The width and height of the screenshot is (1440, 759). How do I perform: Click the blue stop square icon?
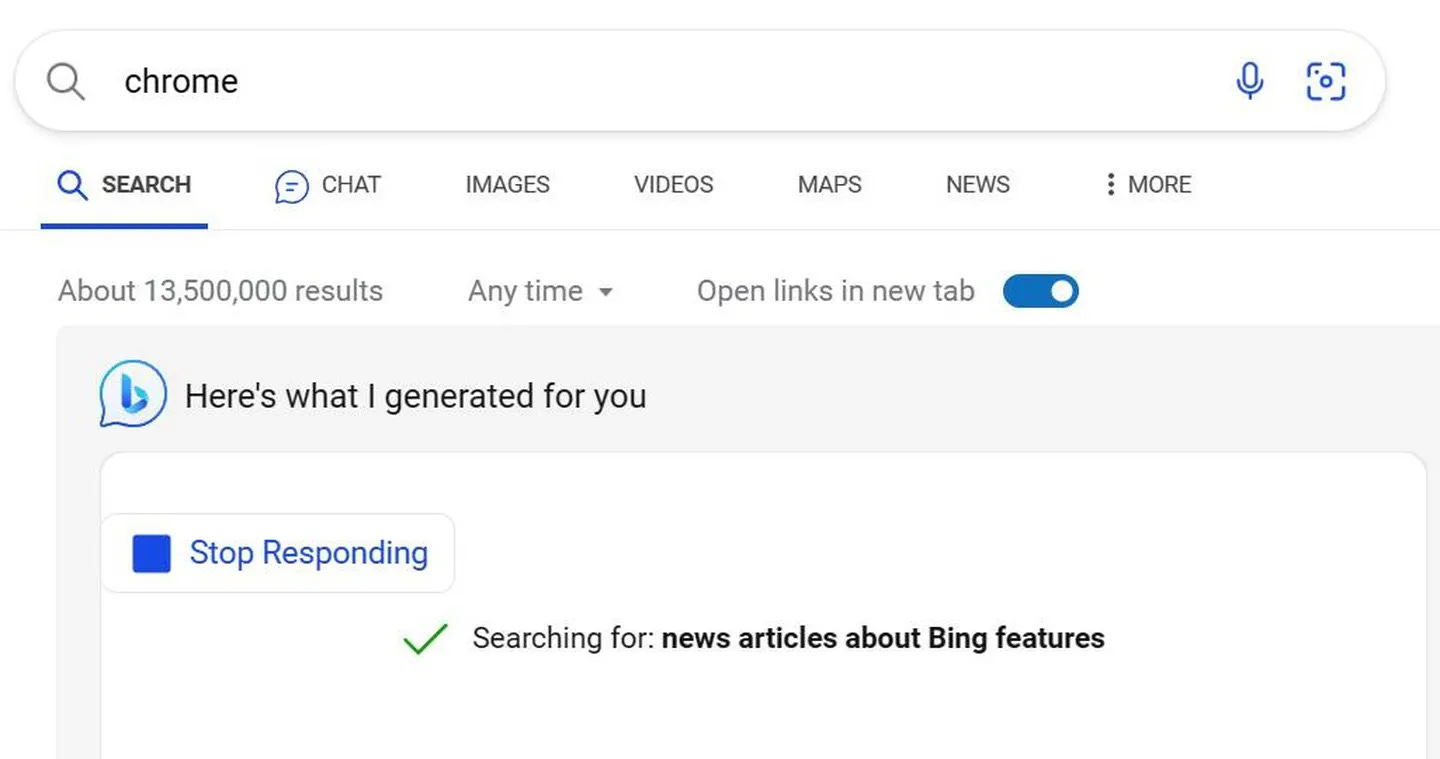pyautogui.click(x=152, y=553)
